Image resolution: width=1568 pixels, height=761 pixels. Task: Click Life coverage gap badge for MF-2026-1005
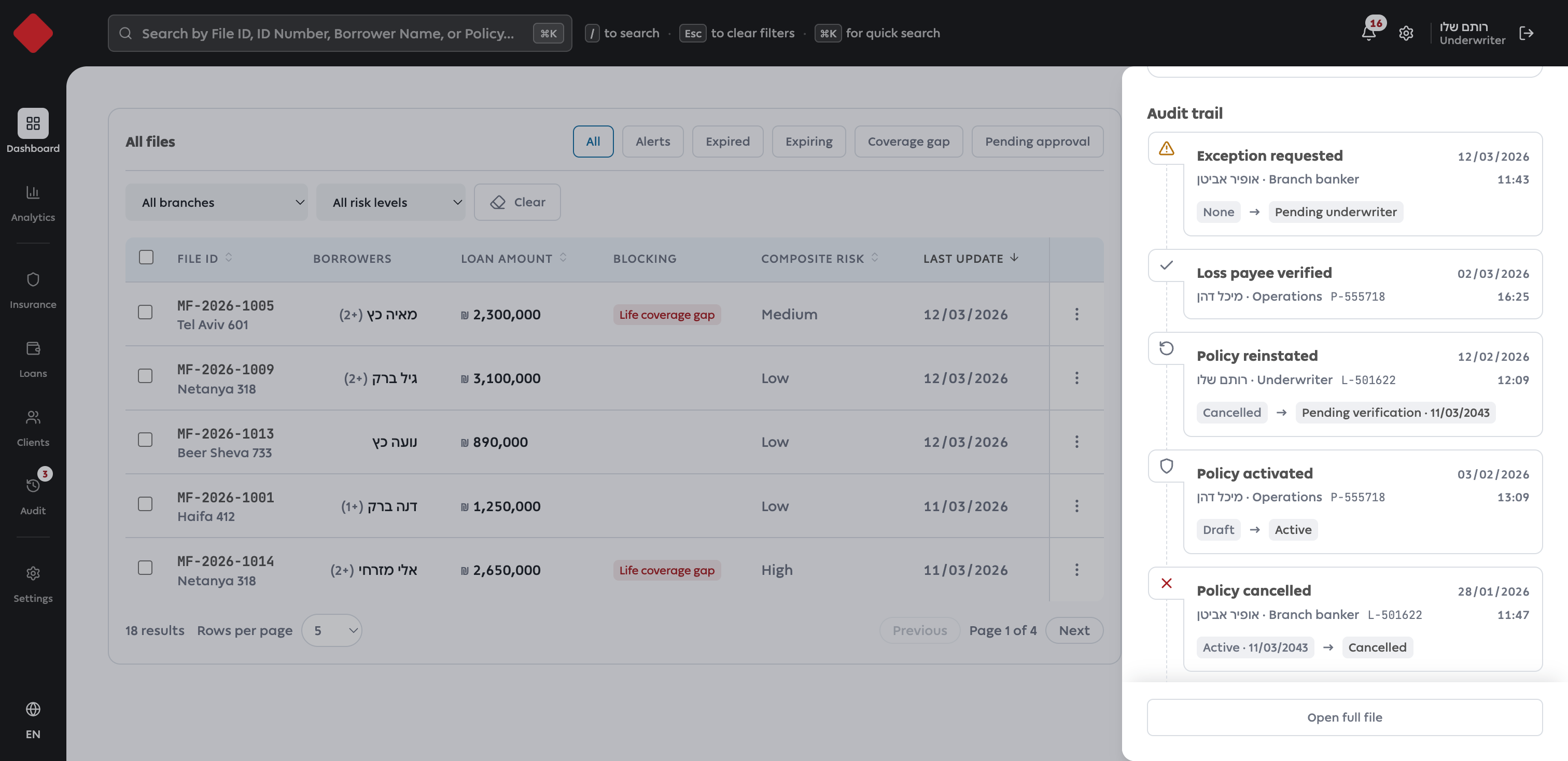click(666, 315)
